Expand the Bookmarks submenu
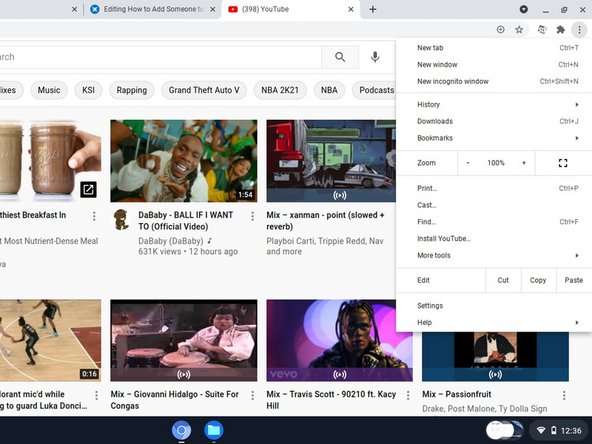Screen dimensions: 592x444 tap(494, 138)
